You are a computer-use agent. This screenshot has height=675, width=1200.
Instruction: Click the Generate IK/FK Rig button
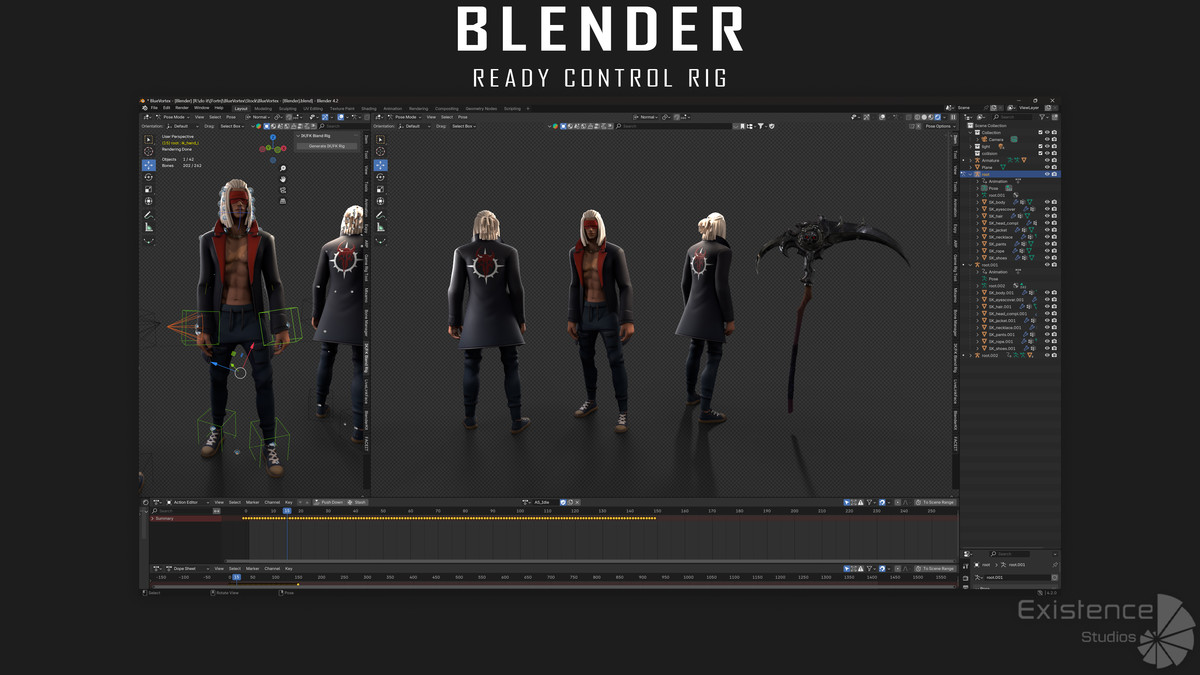coord(327,146)
